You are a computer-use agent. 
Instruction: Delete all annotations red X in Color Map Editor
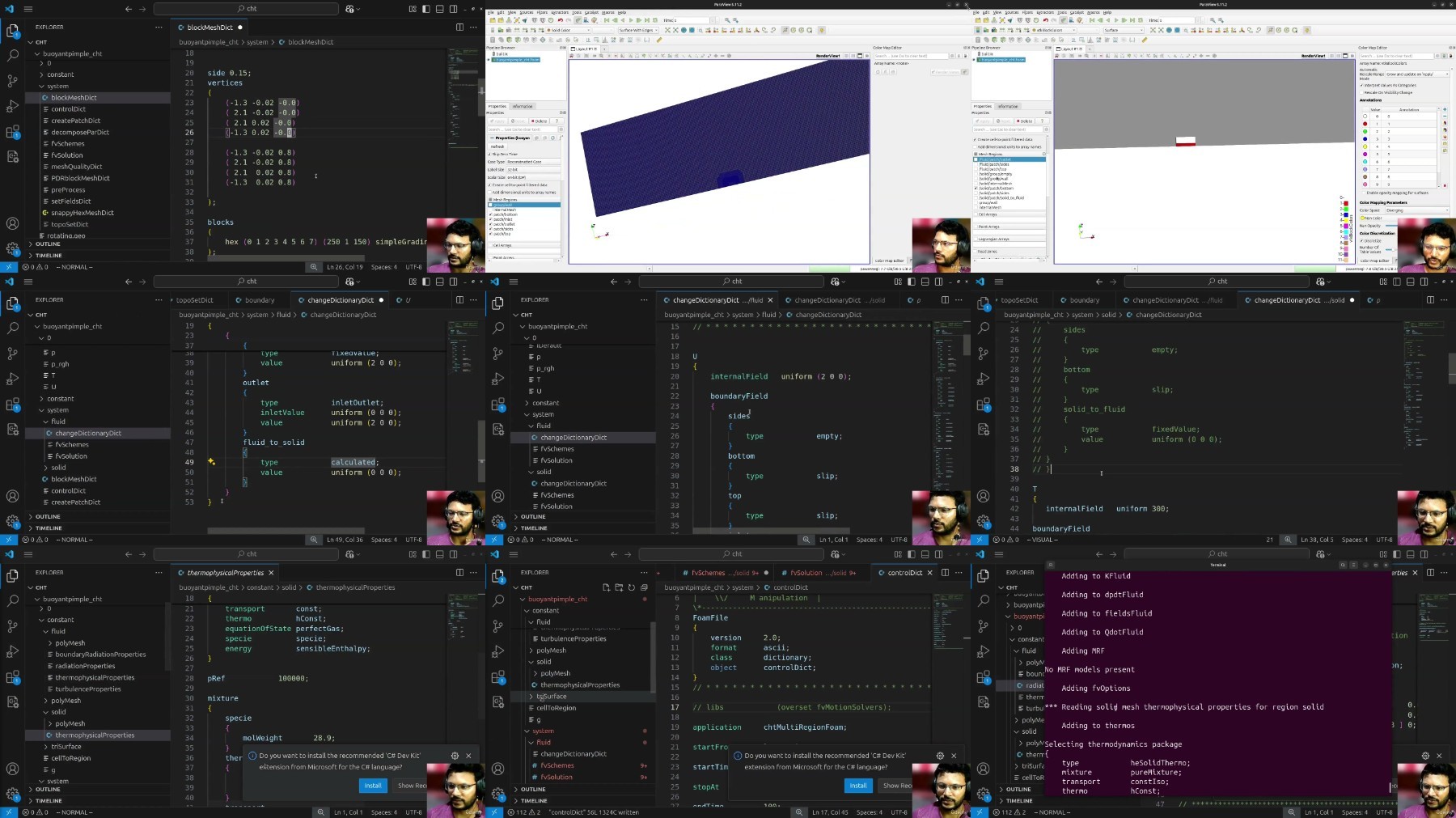[1445, 185]
